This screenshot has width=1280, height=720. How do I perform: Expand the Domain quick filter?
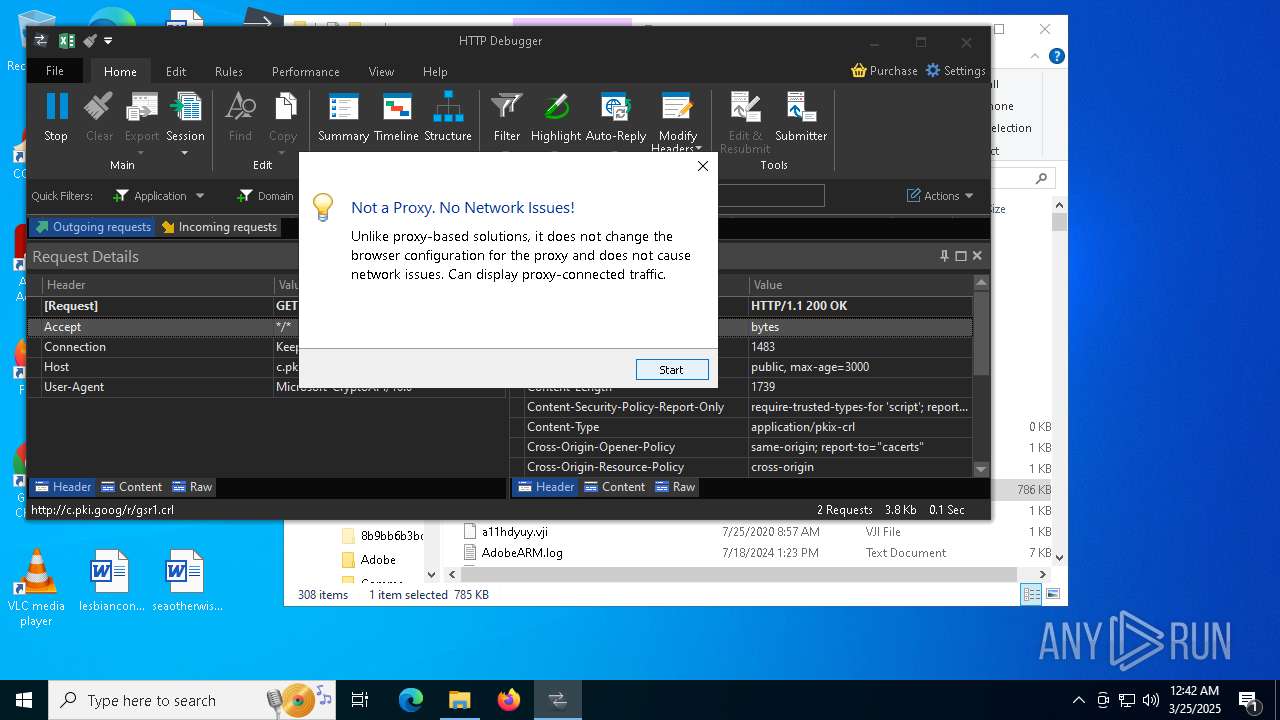click(x=266, y=196)
